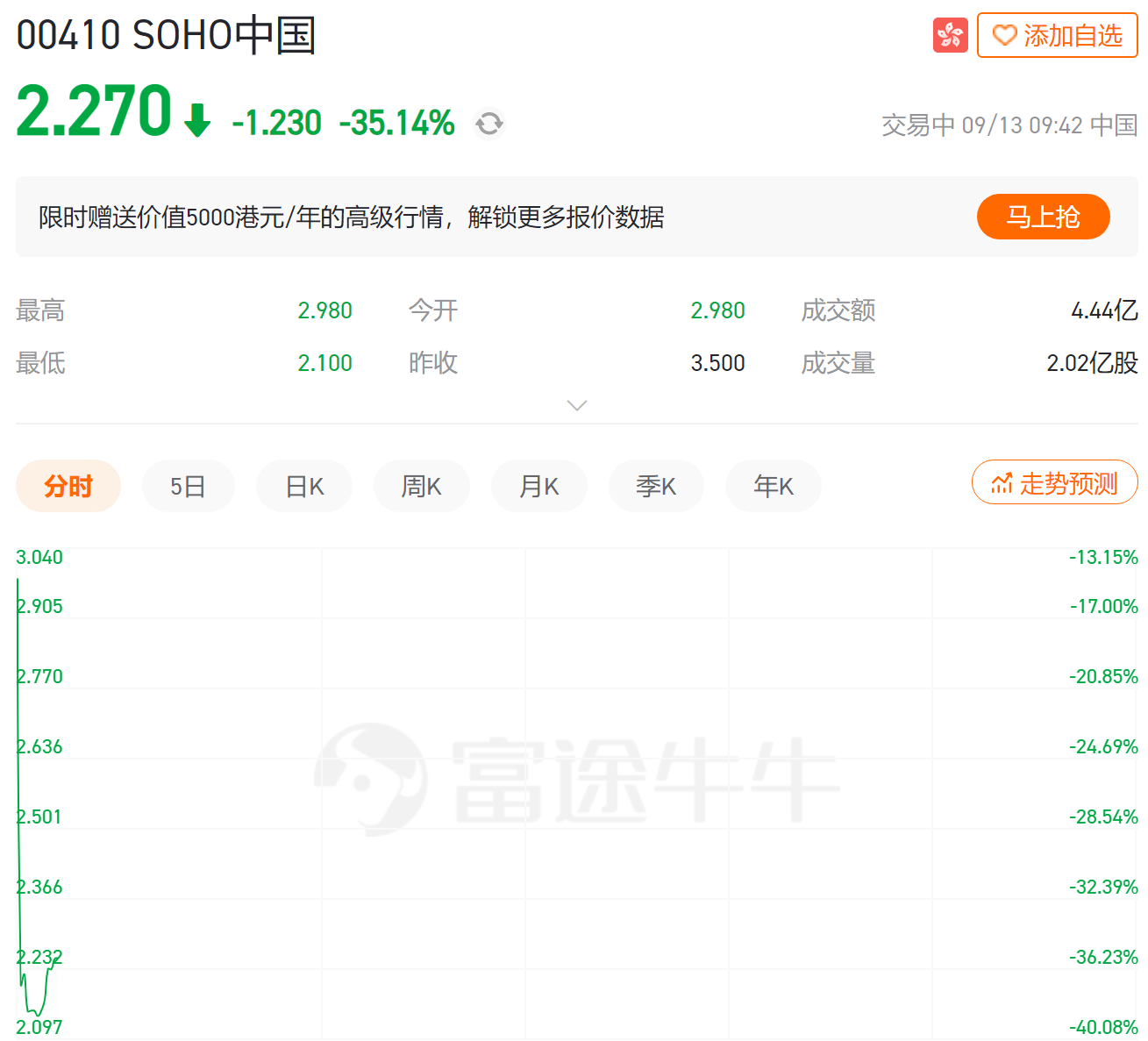The height and width of the screenshot is (1041, 1148).
Task: Click the chart axis label 2.770
Action: pyautogui.click(x=39, y=677)
